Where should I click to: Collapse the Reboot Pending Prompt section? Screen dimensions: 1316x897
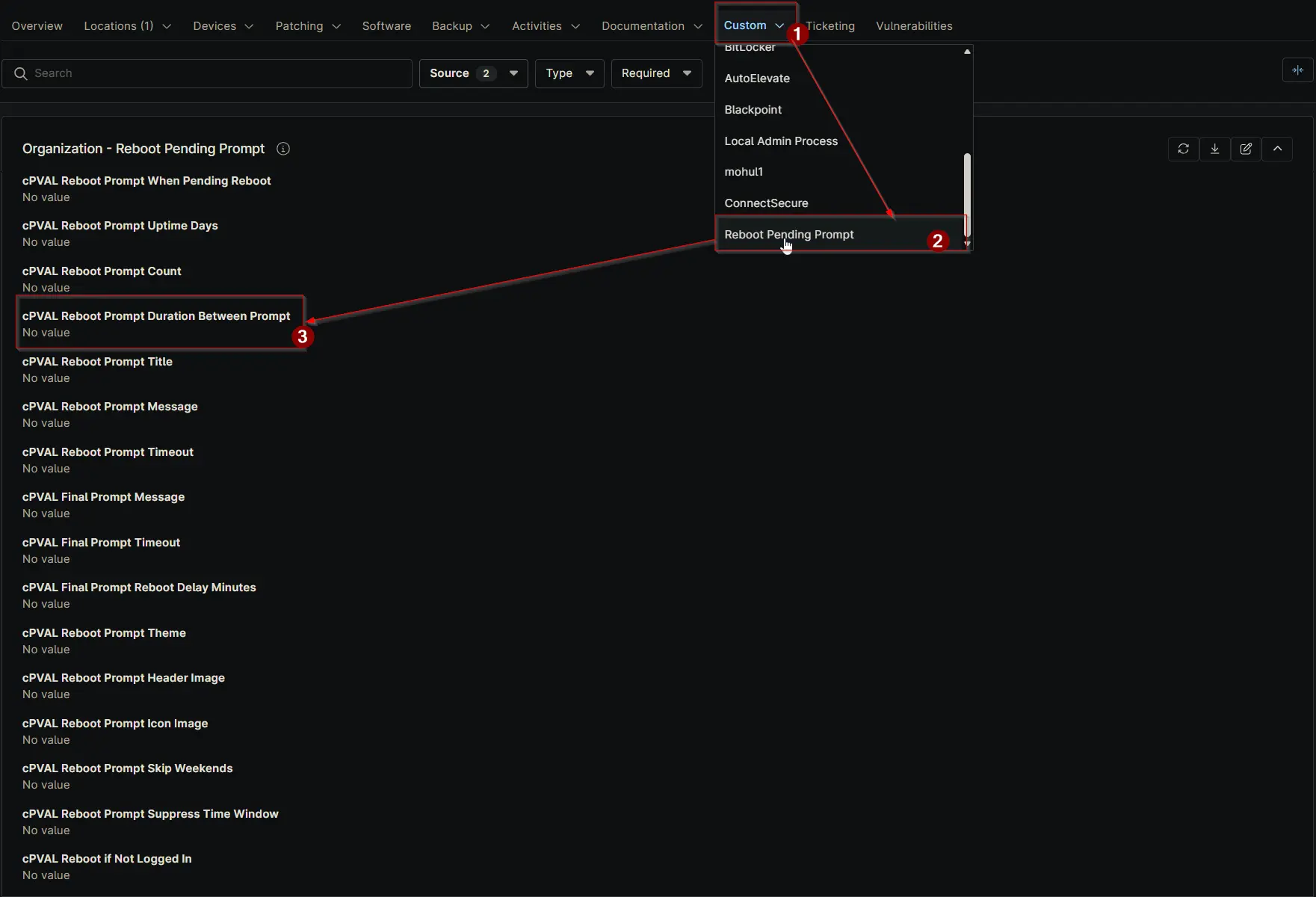point(1277,149)
